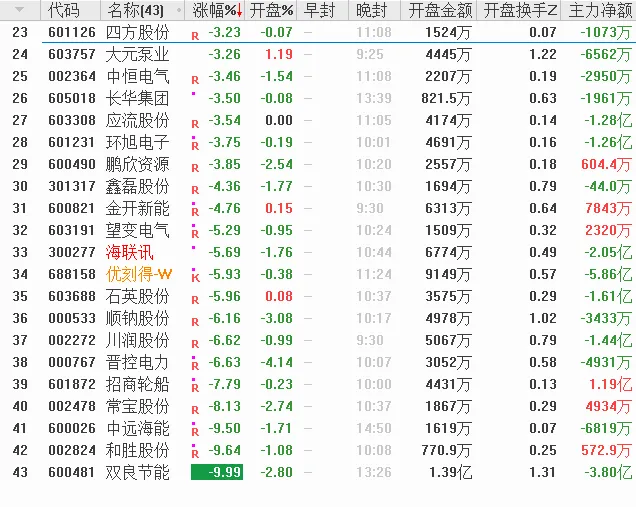Click stock code 600821
The width and height of the screenshot is (636, 507).
pyautogui.click(x=72, y=208)
